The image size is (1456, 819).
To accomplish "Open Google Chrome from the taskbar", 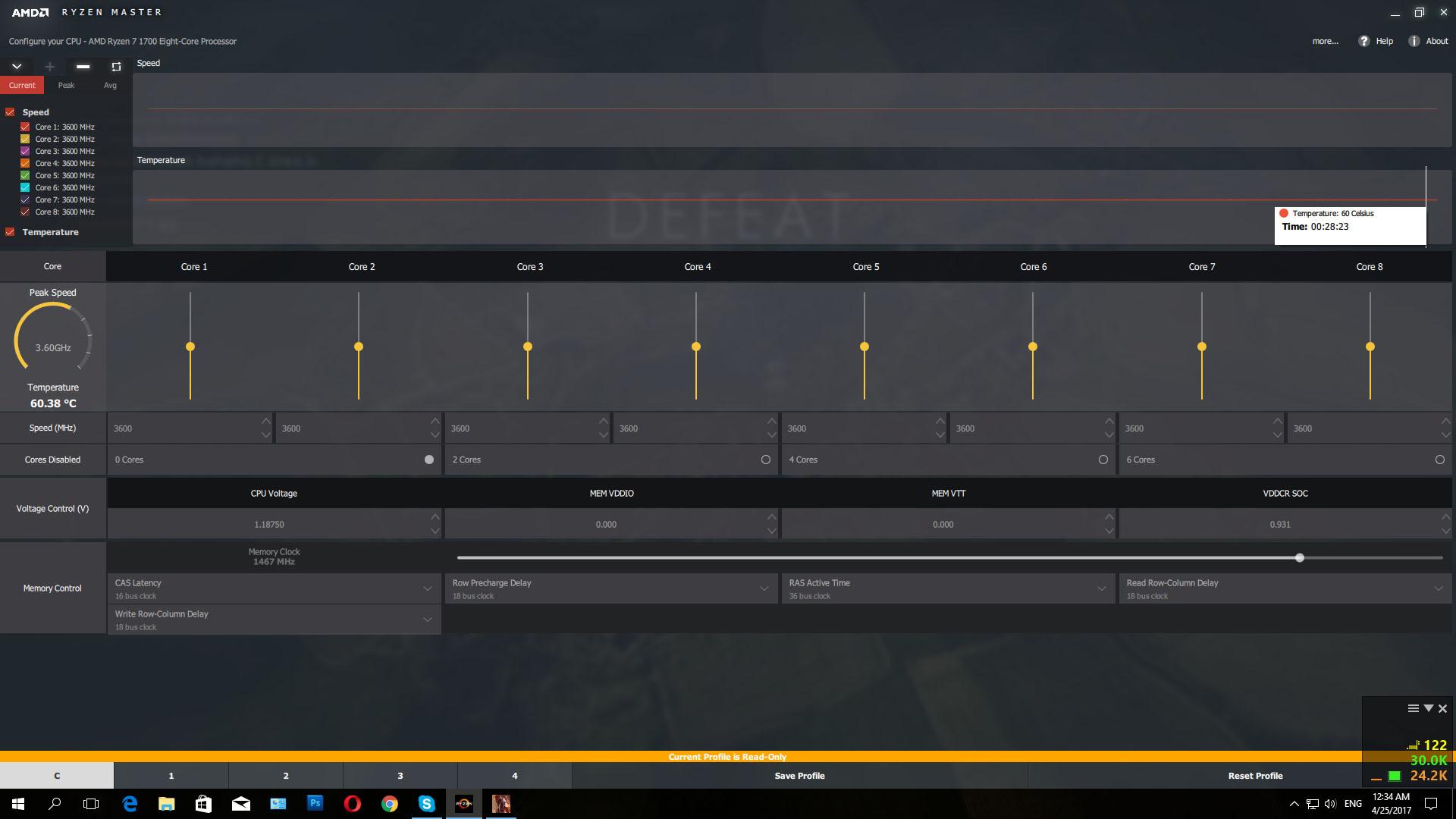I will point(389,804).
